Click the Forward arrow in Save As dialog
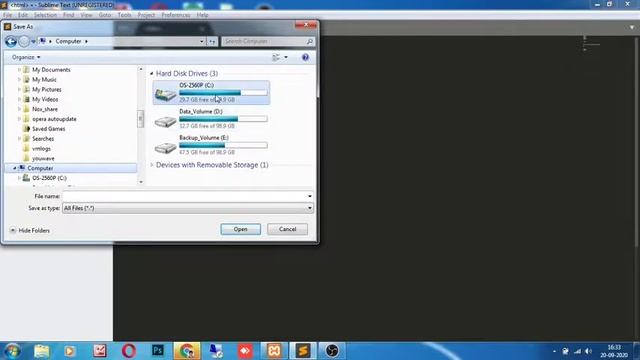Image resolution: width=640 pixels, height=360 pixels. [24, 41]
